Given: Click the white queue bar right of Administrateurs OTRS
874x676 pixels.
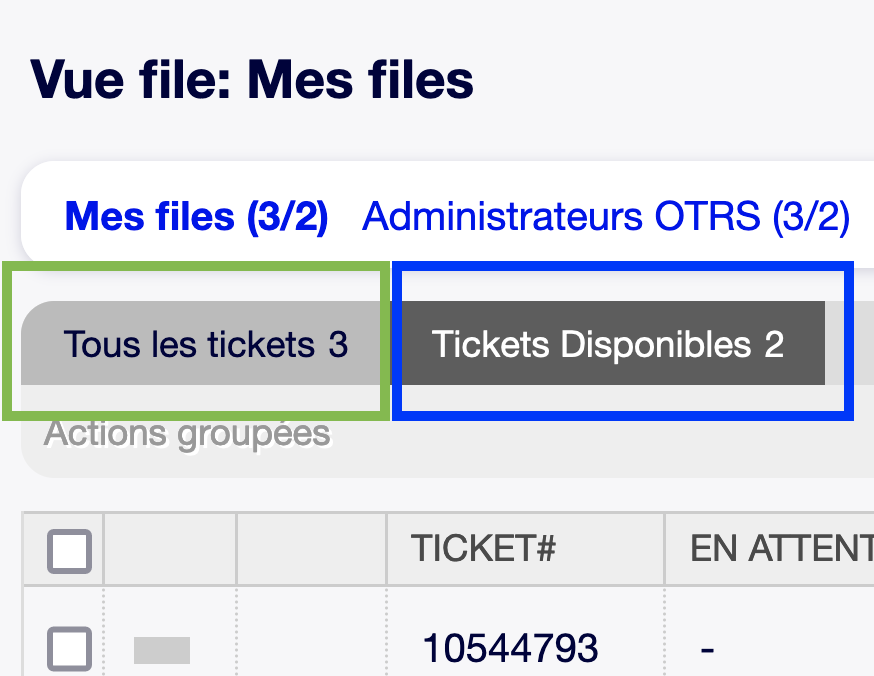Looking at the screenshot, I should click(x=862, y=216).
